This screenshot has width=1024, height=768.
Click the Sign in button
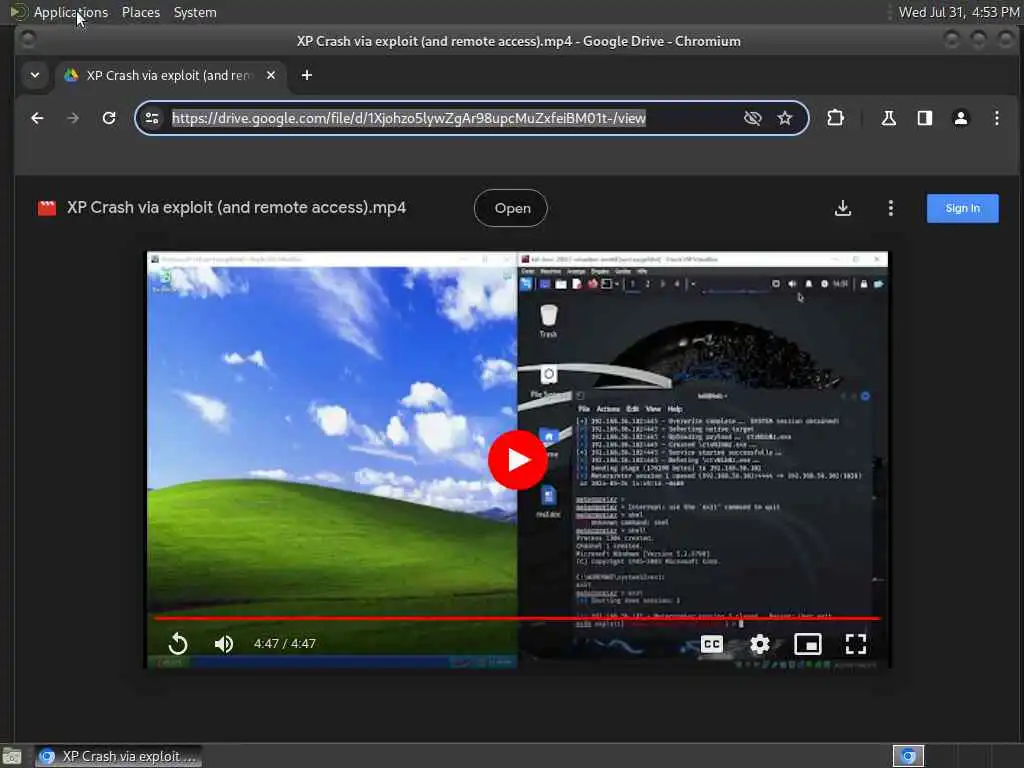(963, 208)
